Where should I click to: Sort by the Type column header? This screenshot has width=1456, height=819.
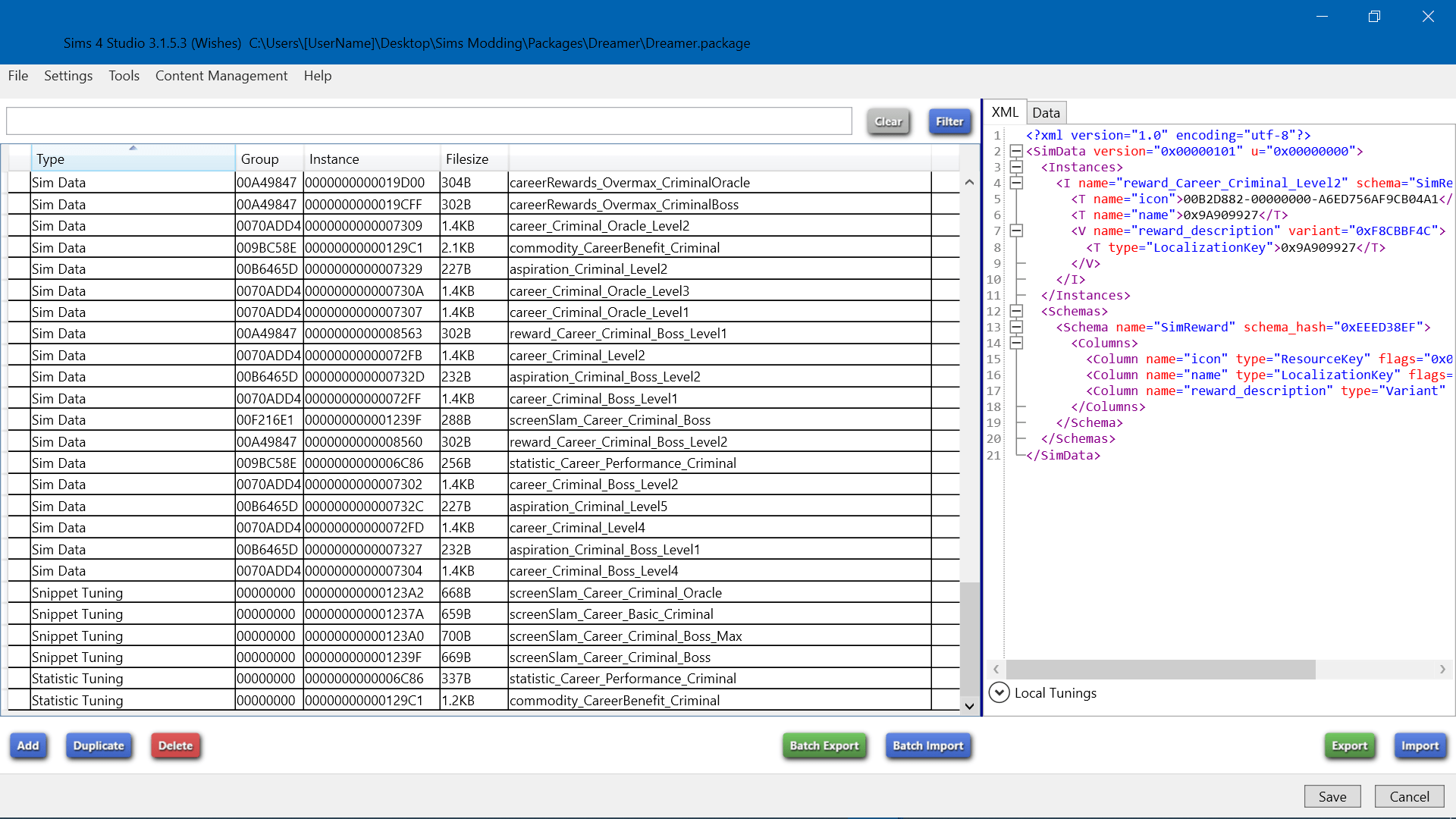133,158
